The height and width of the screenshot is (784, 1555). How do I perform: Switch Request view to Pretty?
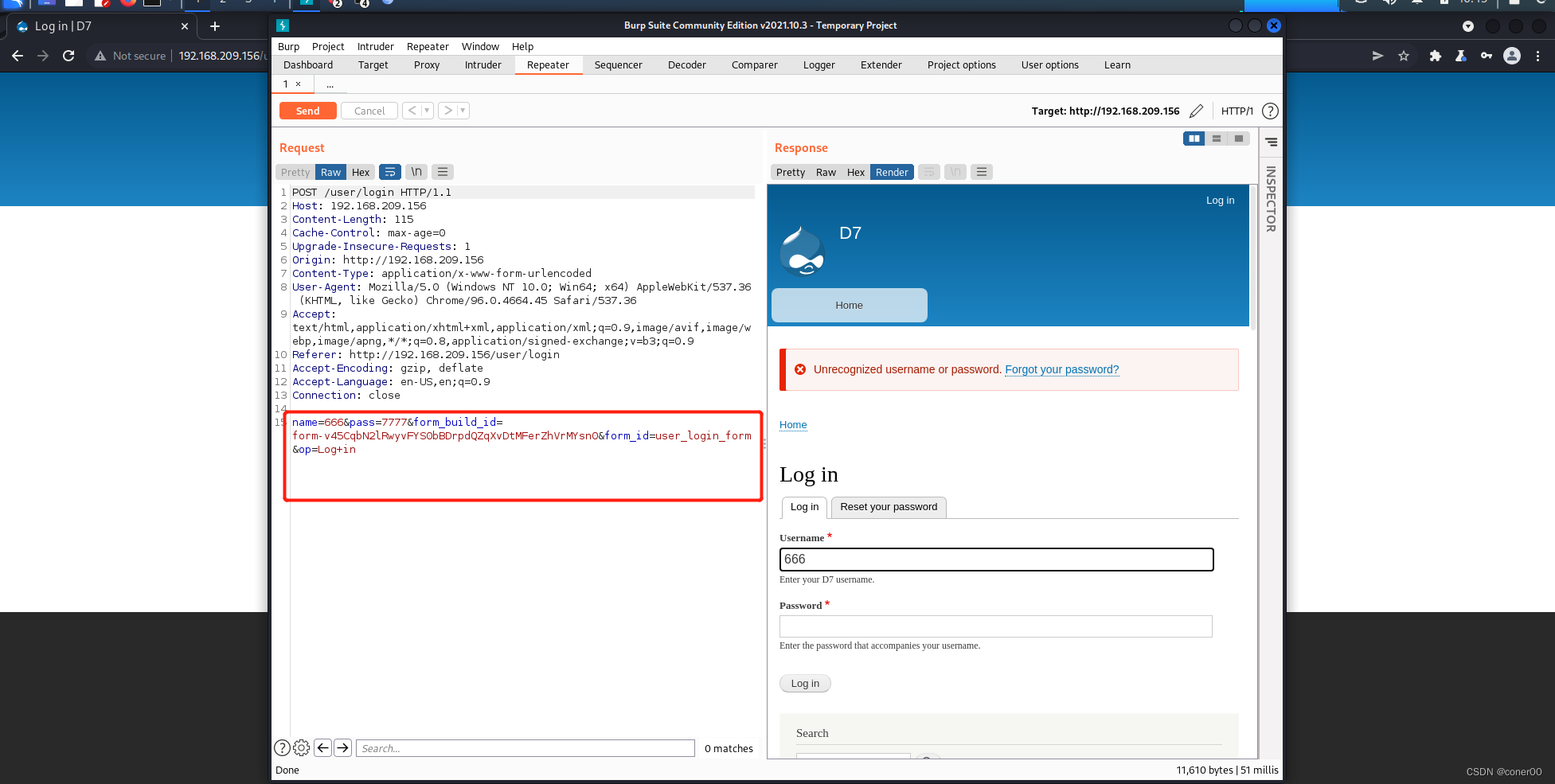coord(295,172)
